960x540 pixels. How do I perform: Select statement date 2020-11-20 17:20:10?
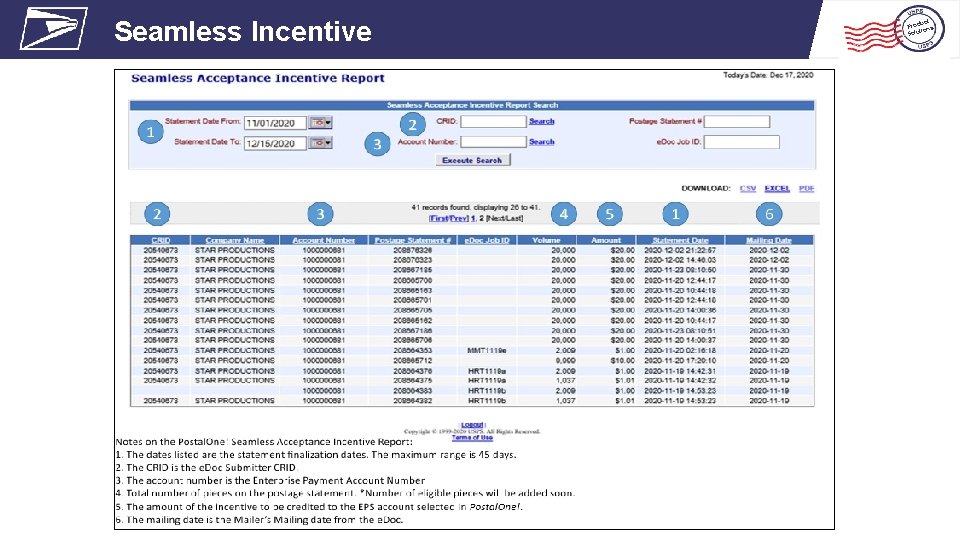(x=680, y=361)
